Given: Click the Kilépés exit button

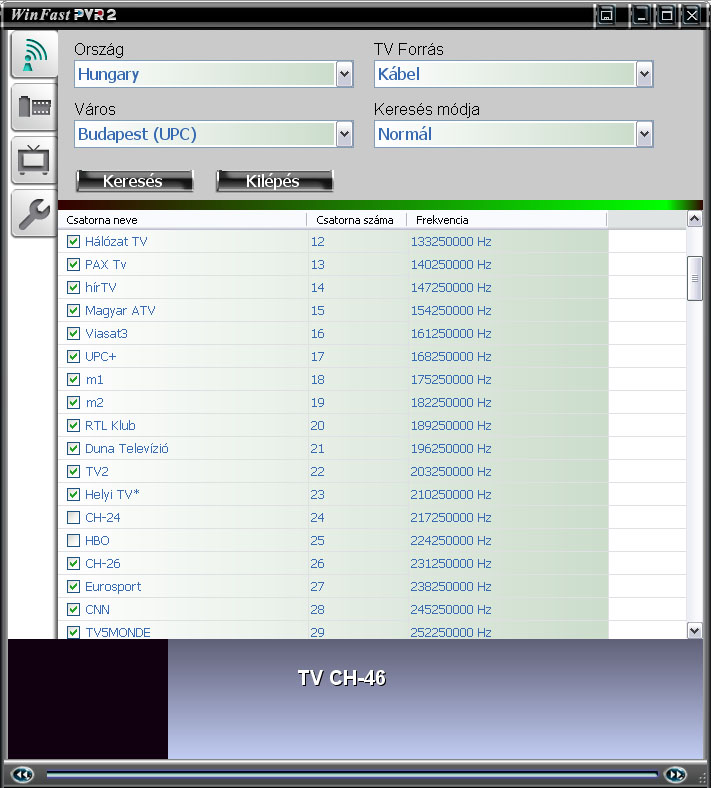Looking at the screenshot, I should [x=274, y=181].
